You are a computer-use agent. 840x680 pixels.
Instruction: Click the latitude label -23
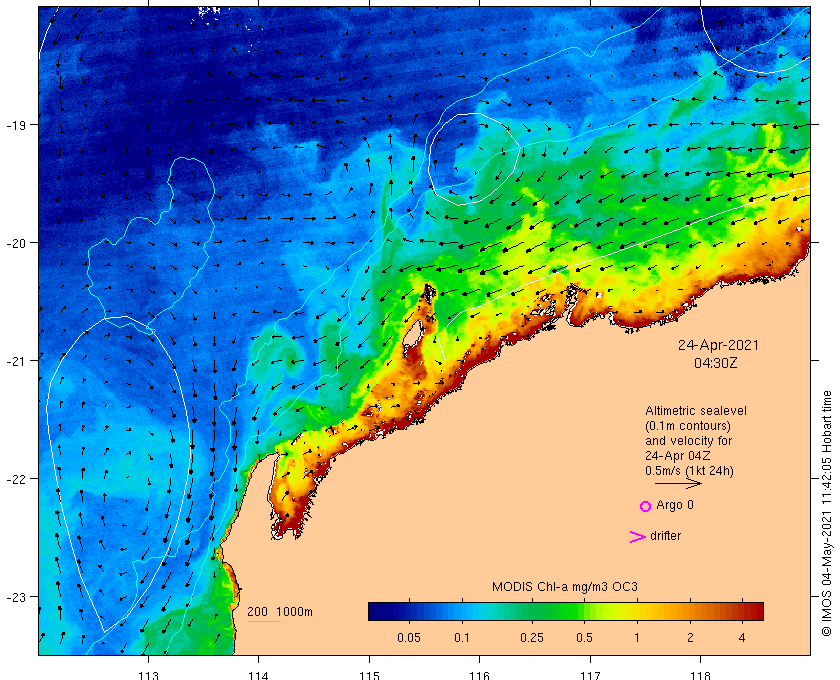pos(16,597)
